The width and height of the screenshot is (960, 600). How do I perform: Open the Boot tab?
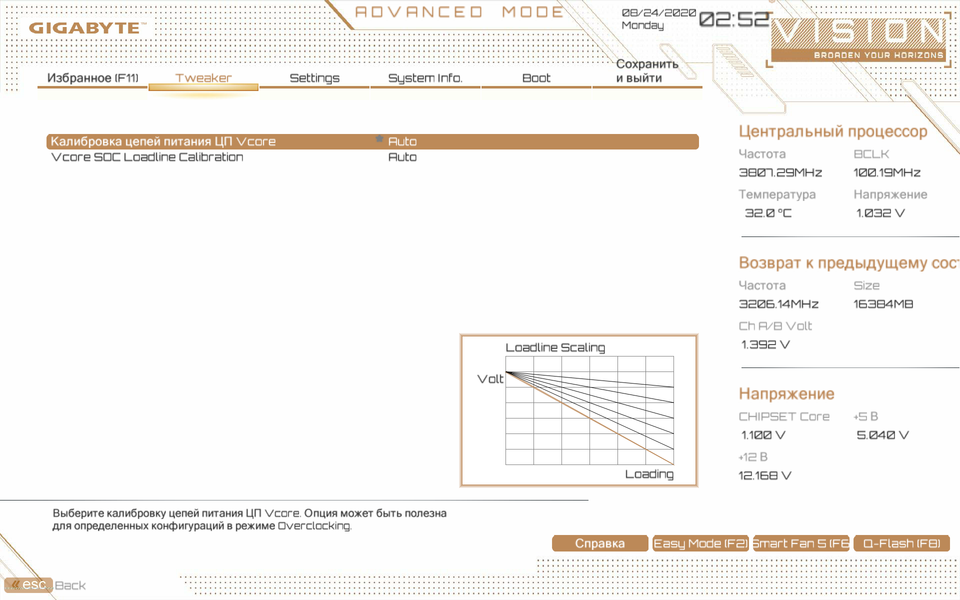(536, 78)
